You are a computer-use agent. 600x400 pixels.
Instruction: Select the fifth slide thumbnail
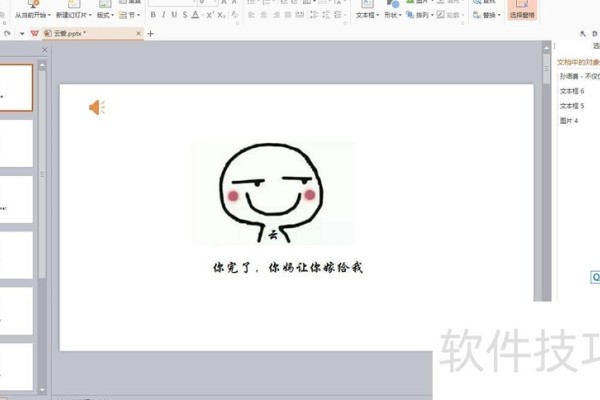tap(16, 311)
